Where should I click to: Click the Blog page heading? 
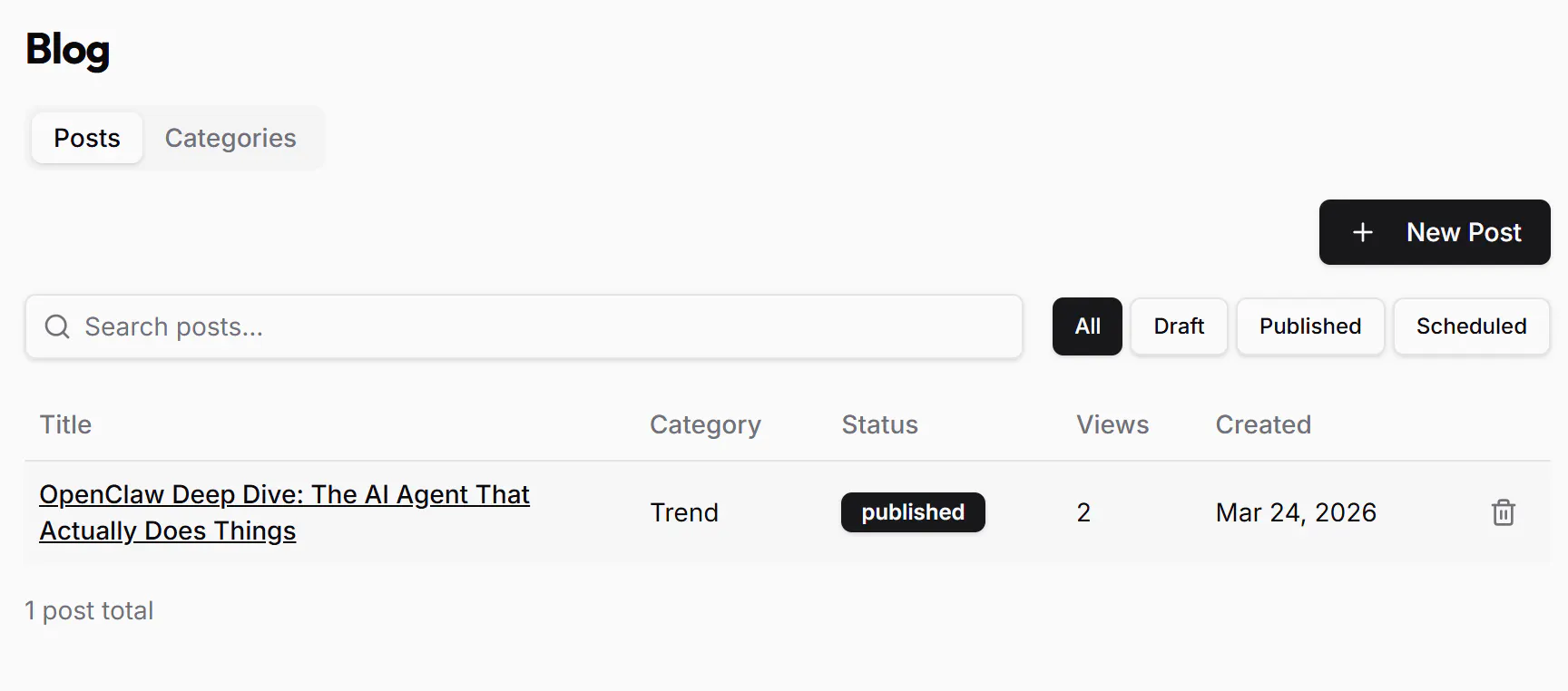pos(68,50)
